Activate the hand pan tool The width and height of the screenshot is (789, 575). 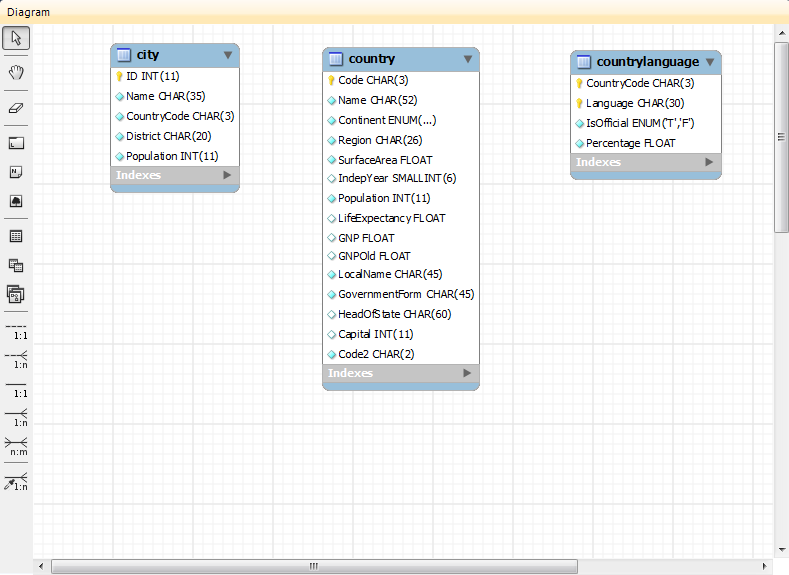pyautogui.click(x=16, y=72)
